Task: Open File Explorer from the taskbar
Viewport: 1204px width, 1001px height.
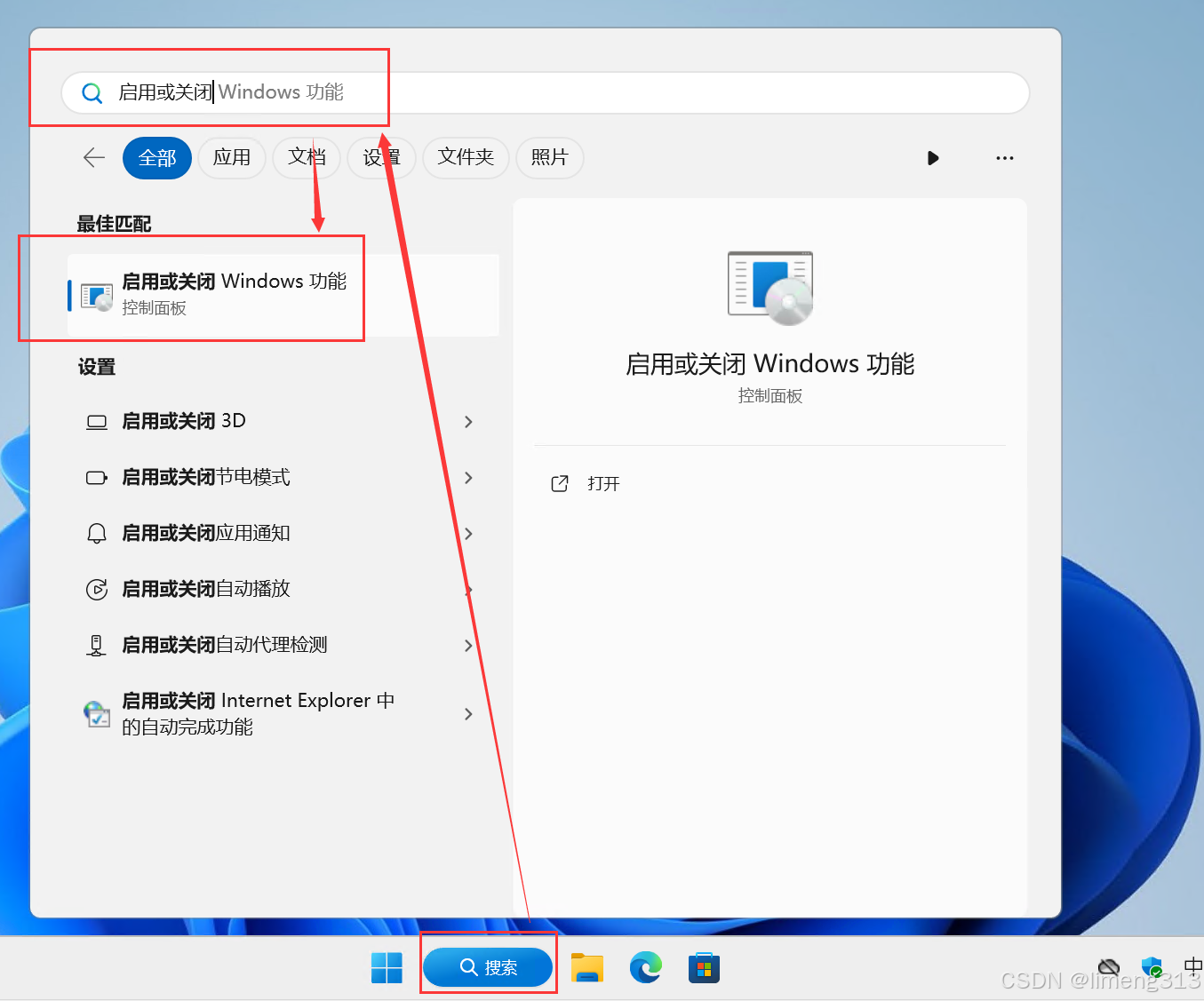Action: tap(587, 968)
